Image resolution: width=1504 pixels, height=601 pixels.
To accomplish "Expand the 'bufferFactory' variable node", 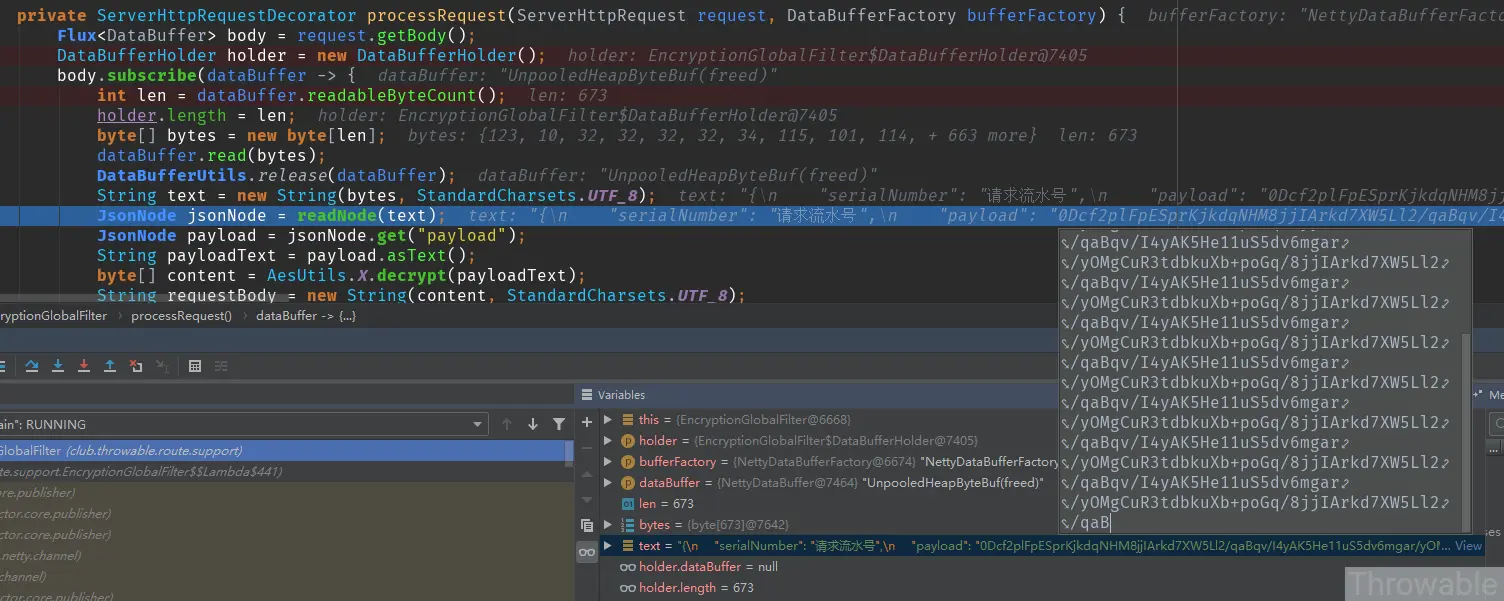I will (x=608, y=461).
